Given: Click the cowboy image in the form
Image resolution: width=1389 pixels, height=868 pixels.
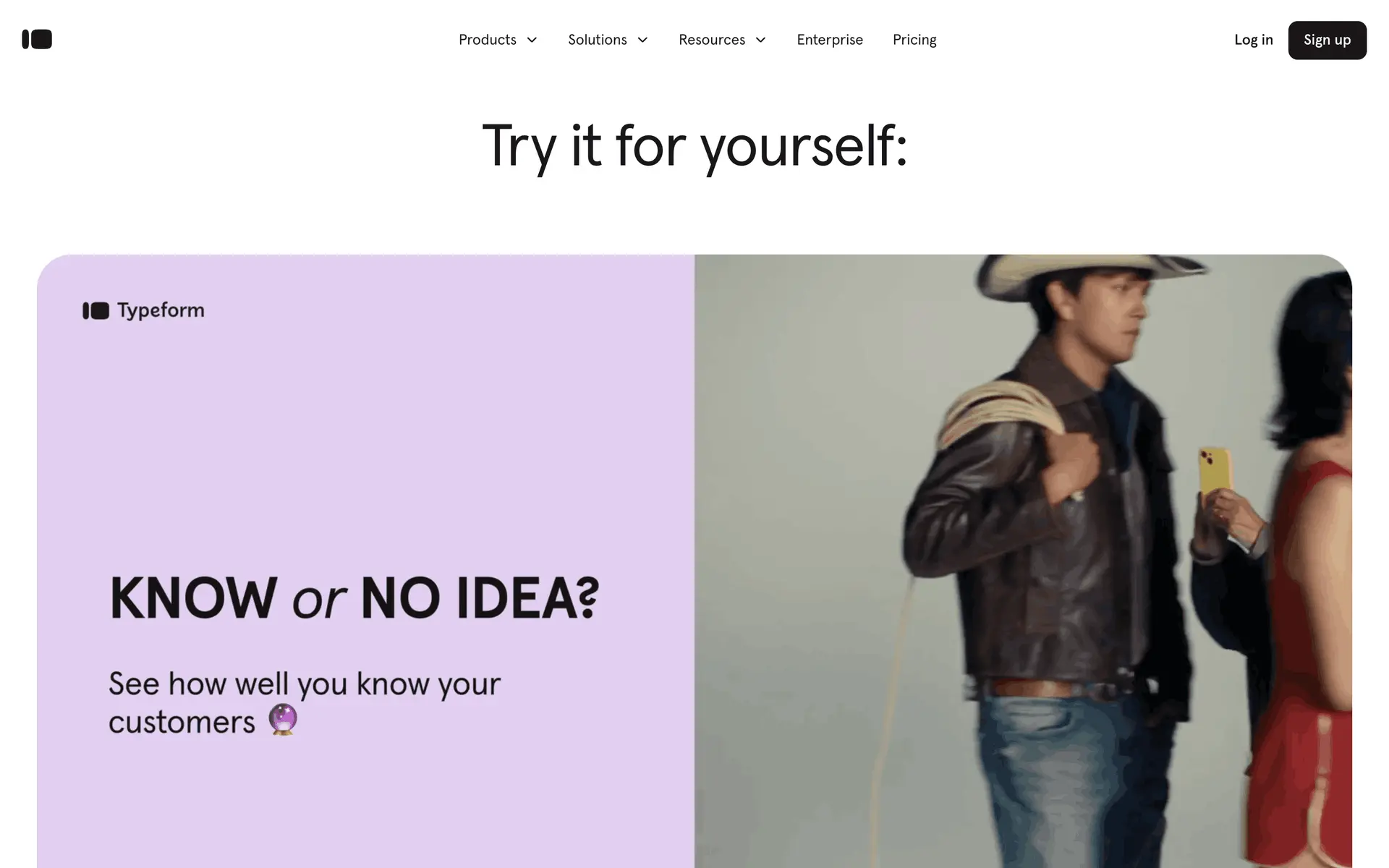Looking at the screenshot, I should pos(1023,561).
